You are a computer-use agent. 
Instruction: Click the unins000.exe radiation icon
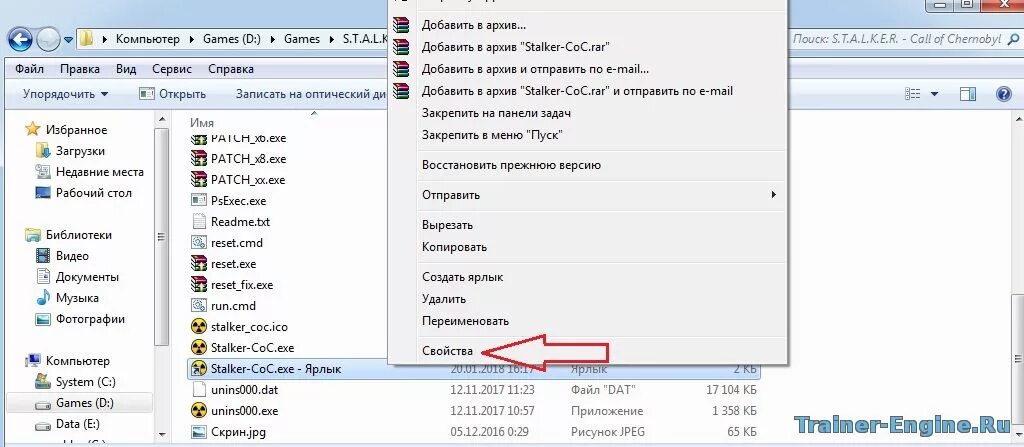coord(199,411)
